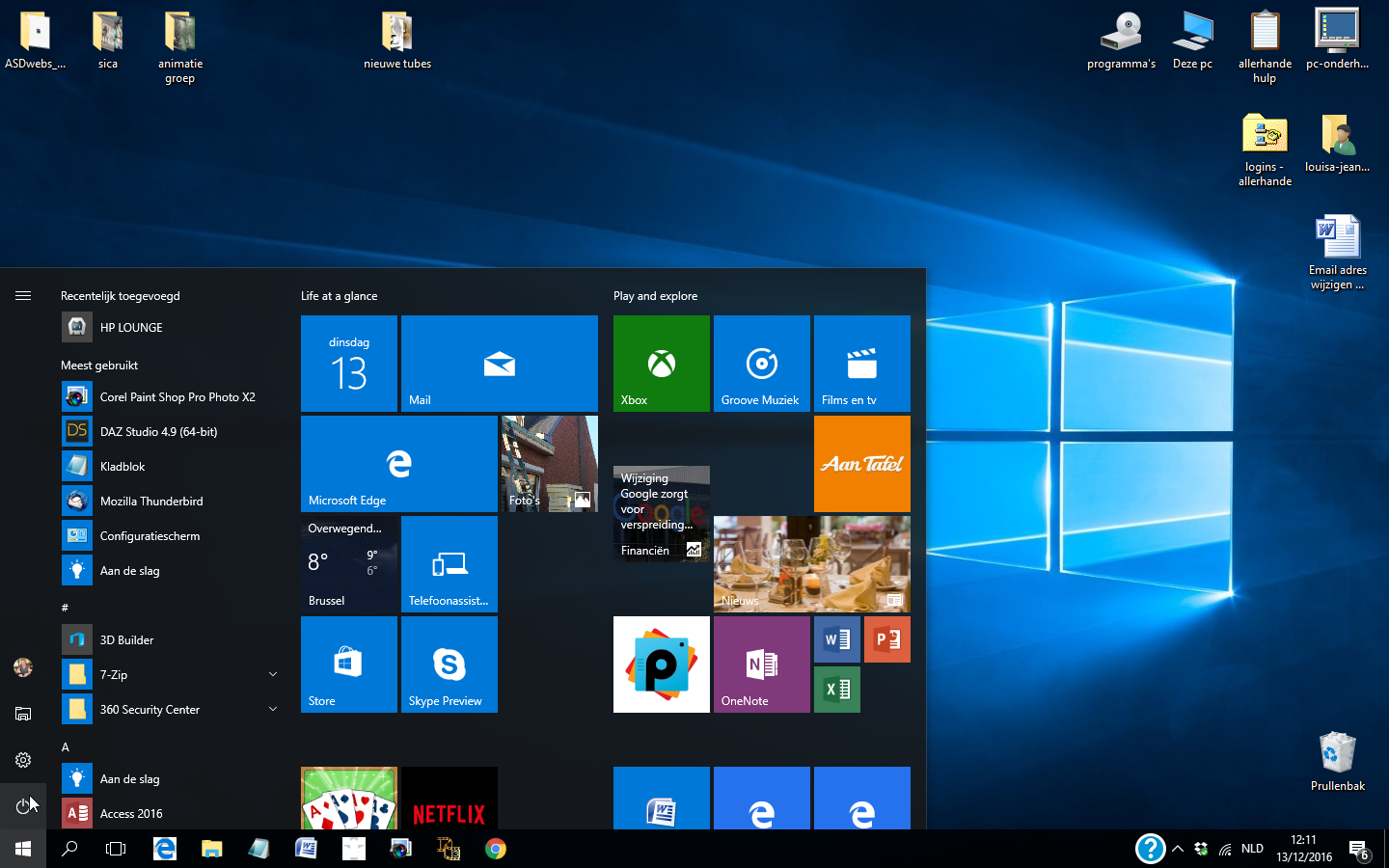Open the Xbox tile
Viewport: 1389px width, 868px height.
click(x=661, y=364)
